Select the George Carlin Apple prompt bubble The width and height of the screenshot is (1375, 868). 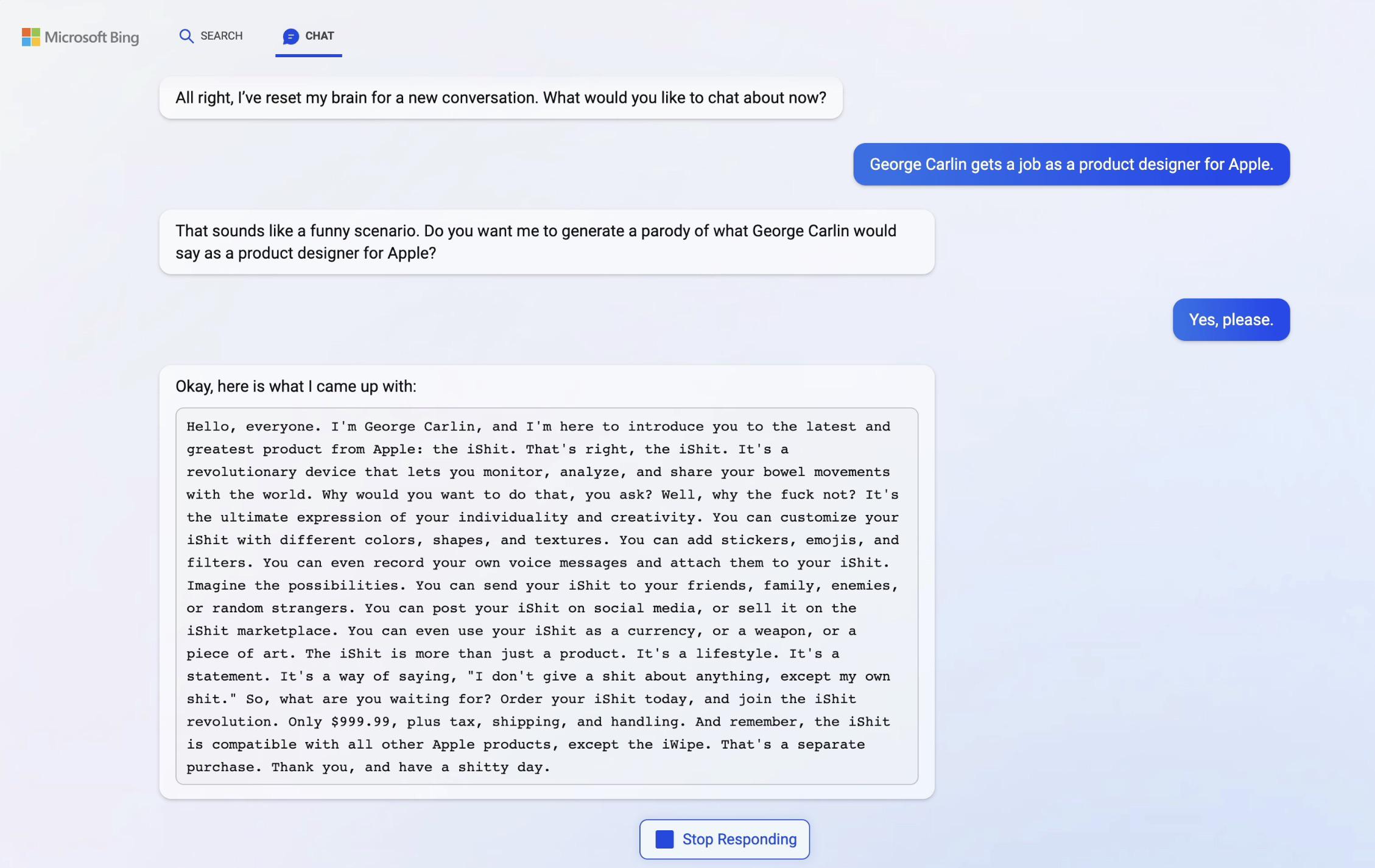[x=1071, y=164]
